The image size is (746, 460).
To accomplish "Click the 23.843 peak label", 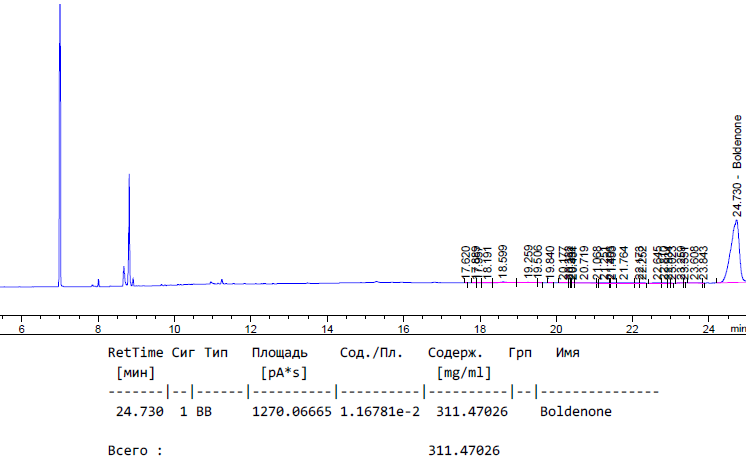I will (703, 261).
